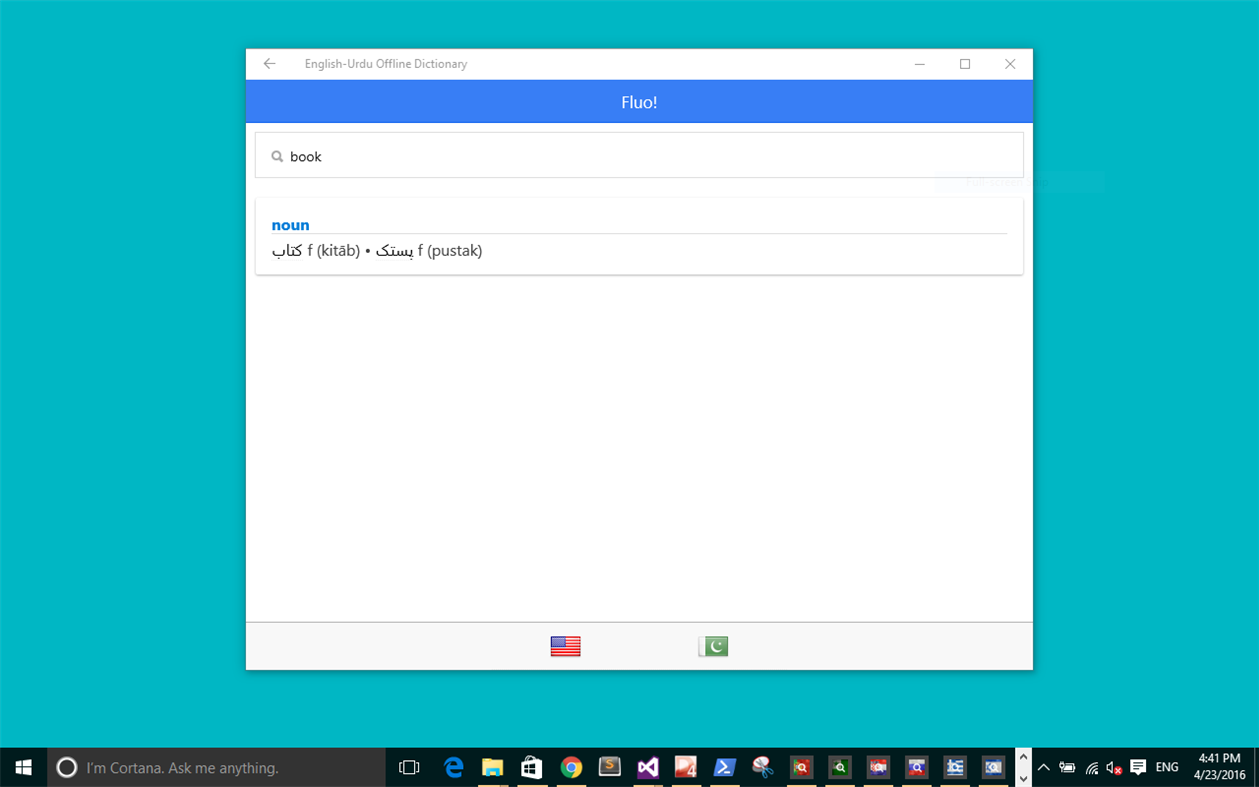1259x787 pixels.
Task: Open the Windows Store taskbar icon
Action: (x=531, y=767)
